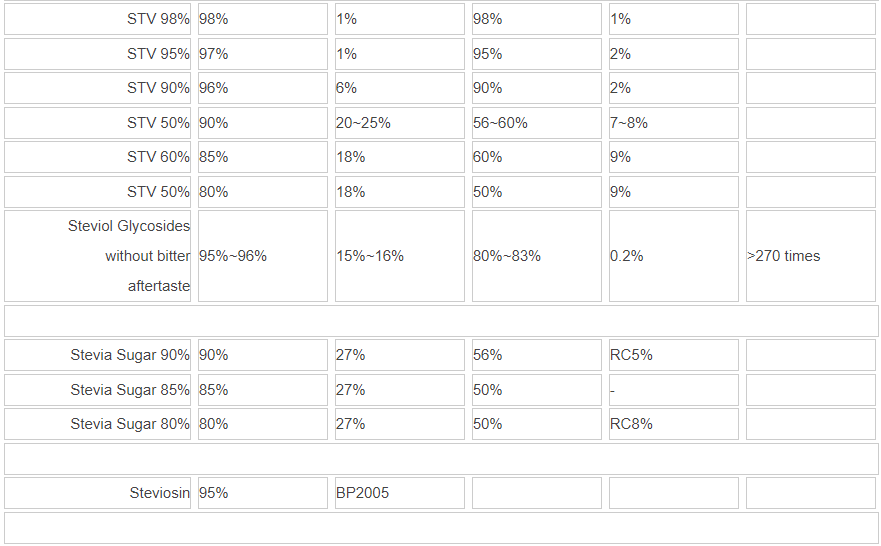Image resolution: width=881 pixels, height=546 pixels.
Task: Click the "Steviol Glycosides without bitter aftertaste" cell
Action: pos(129,256)
